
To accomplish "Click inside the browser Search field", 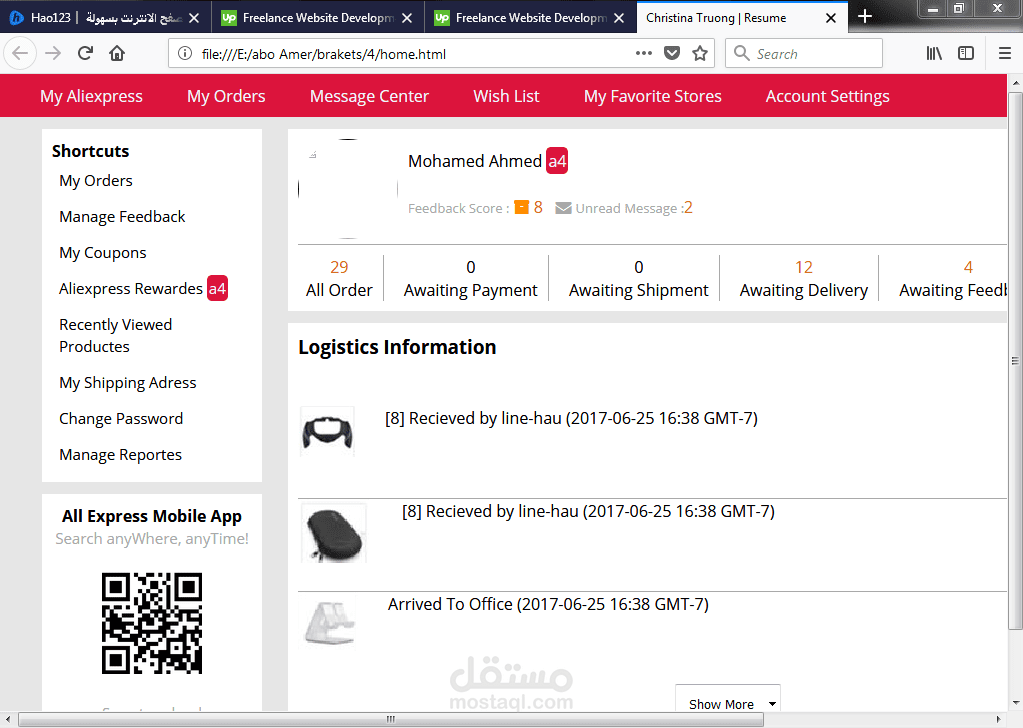I will pos(804,53).
